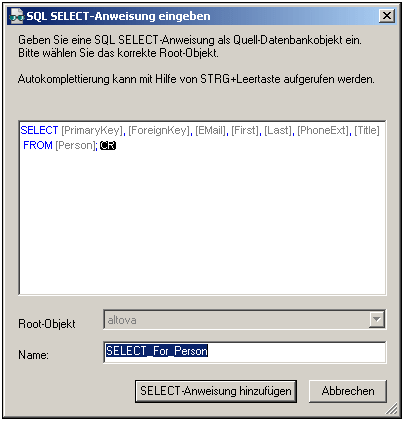Click the [PhoneExt] column in the SQL
404x421 pixels.
pyautogui.click(x=323, y=130)
